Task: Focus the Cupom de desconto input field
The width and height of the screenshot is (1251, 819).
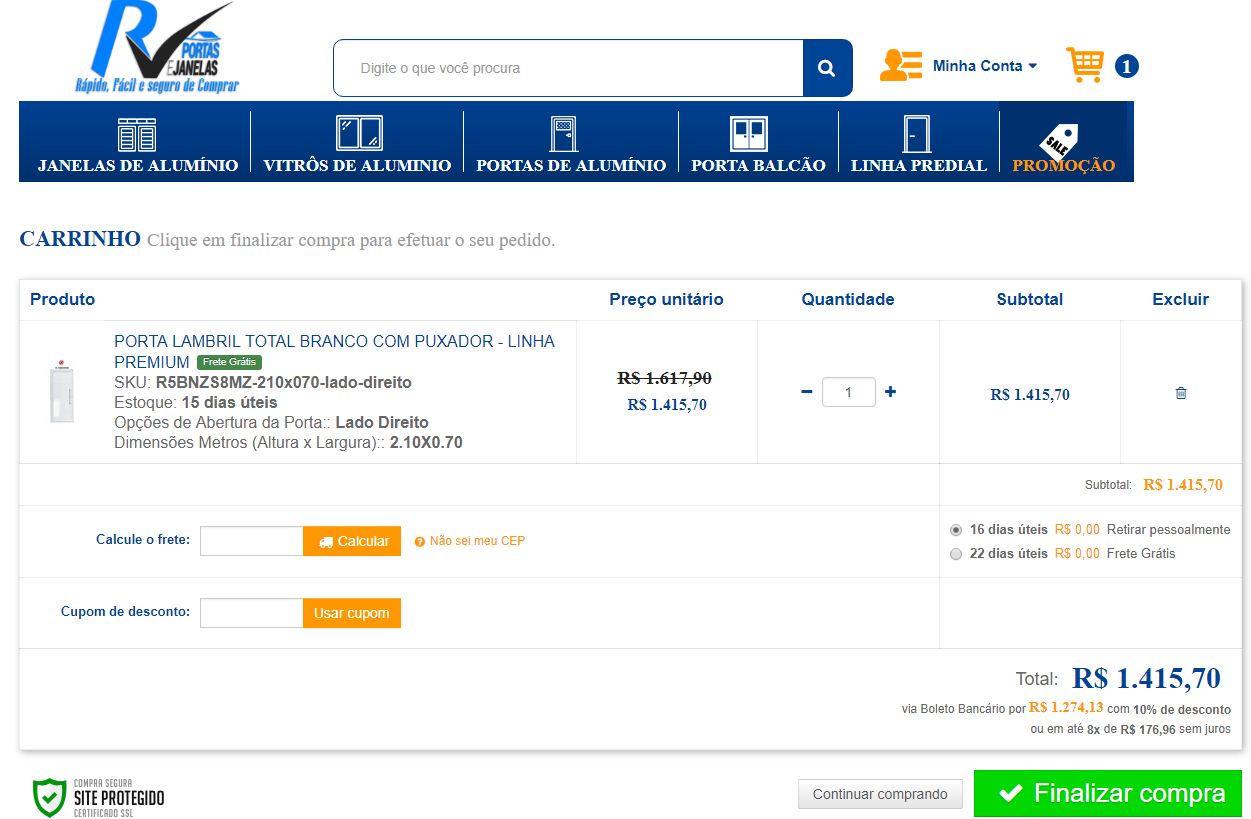Action: click(x=252, y=613)
